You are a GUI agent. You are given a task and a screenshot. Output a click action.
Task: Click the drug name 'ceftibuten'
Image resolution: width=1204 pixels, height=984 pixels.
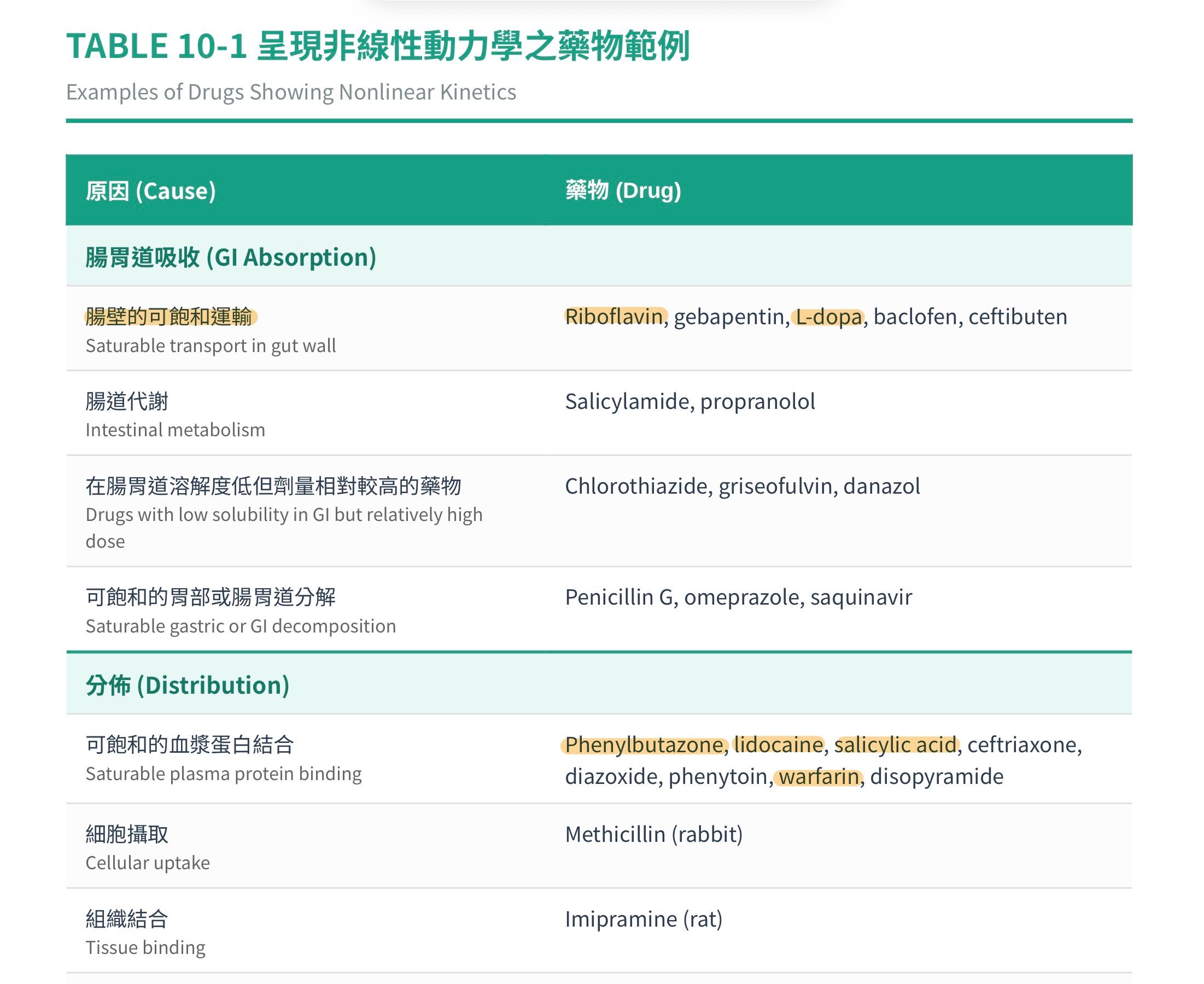1018,317
